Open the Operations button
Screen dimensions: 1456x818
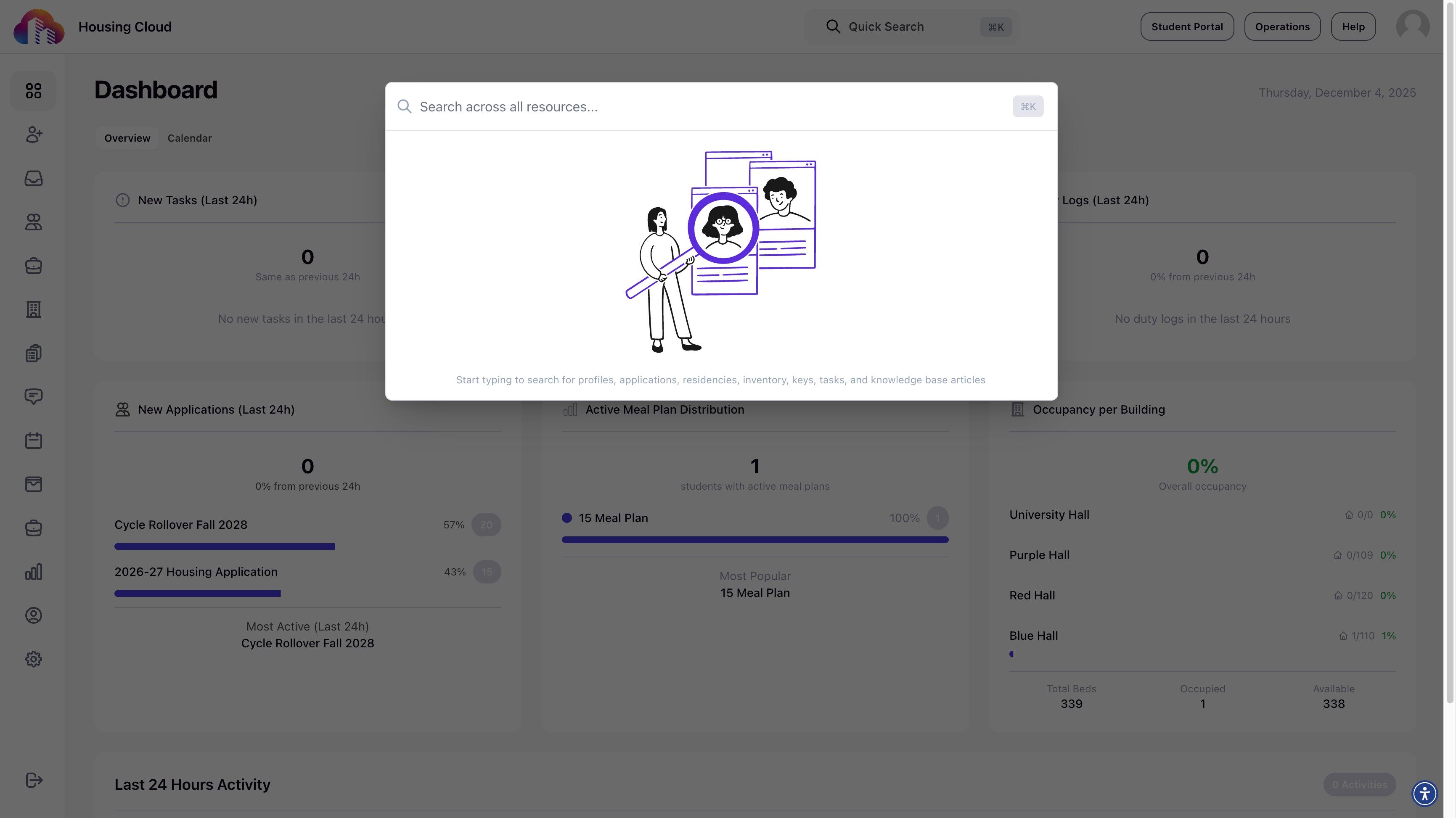click(x=1282, y=26)
